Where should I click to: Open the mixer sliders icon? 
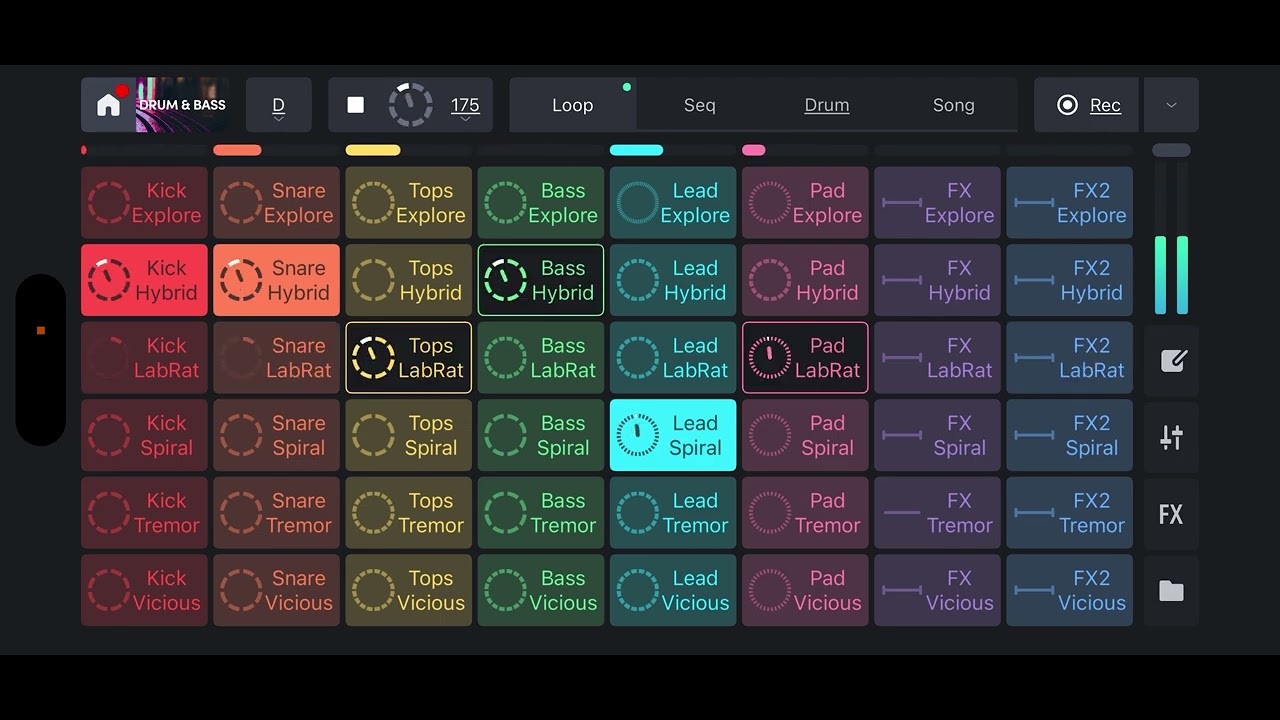(1172, 437)
